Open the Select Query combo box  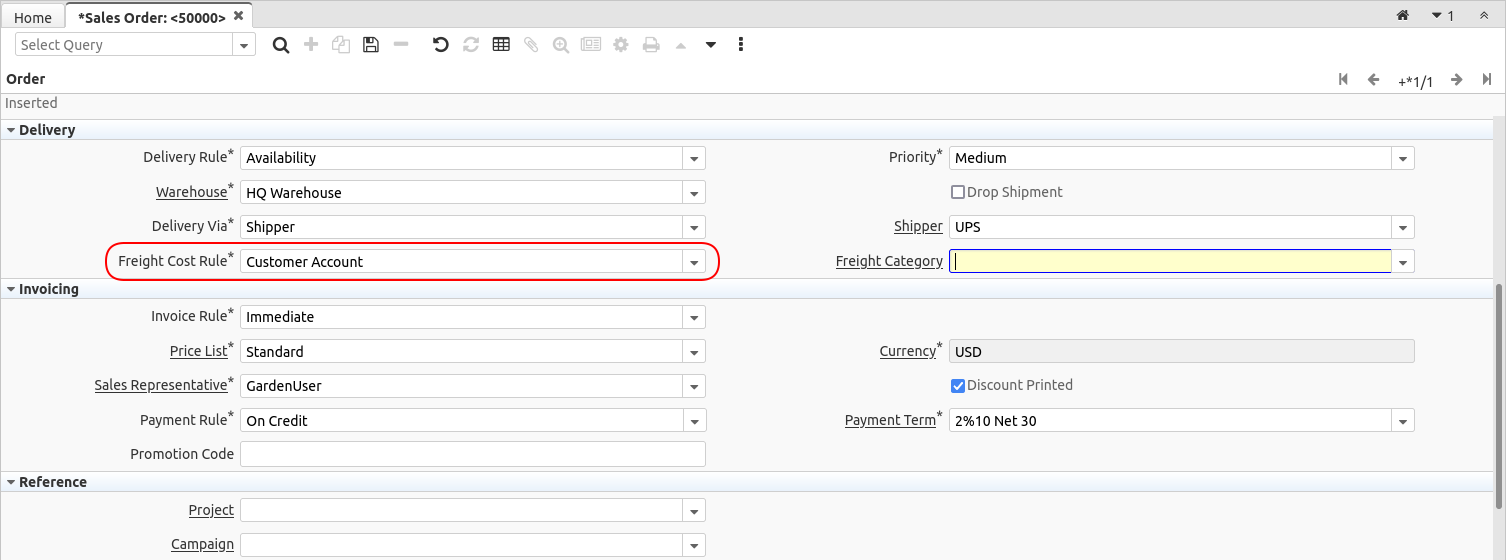coord(244,45)
